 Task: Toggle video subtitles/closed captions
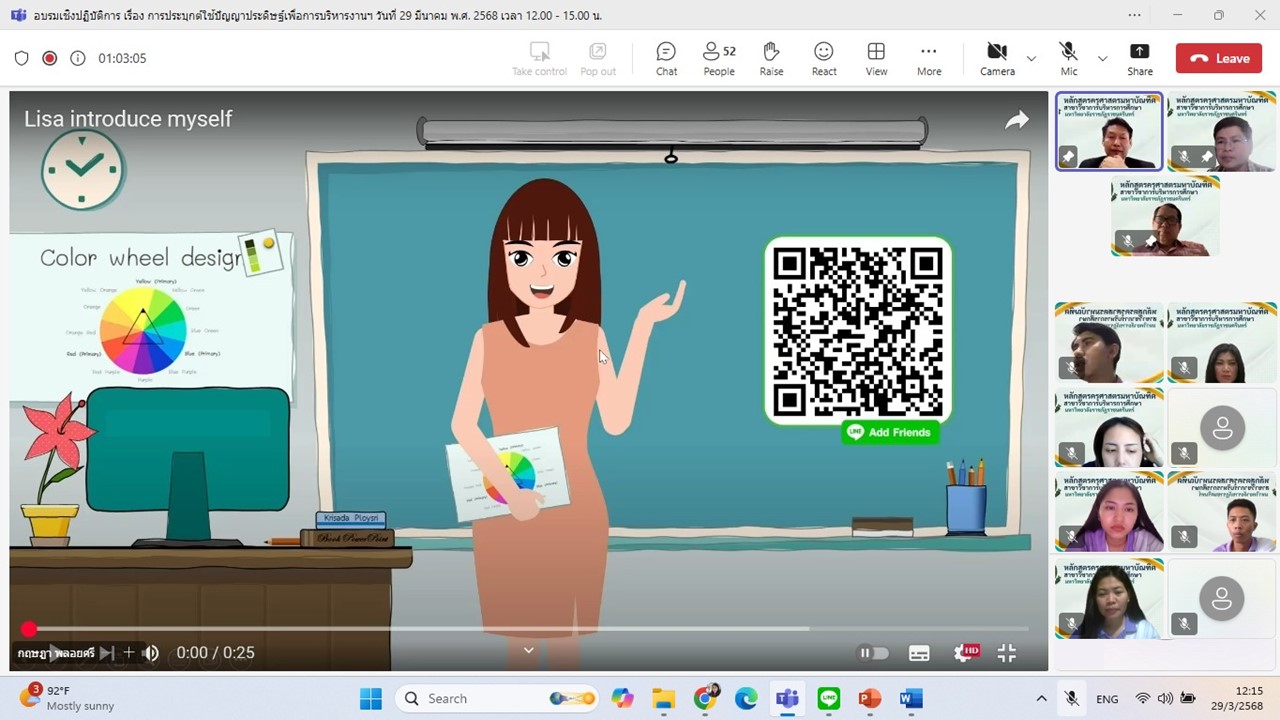[919, 653]
